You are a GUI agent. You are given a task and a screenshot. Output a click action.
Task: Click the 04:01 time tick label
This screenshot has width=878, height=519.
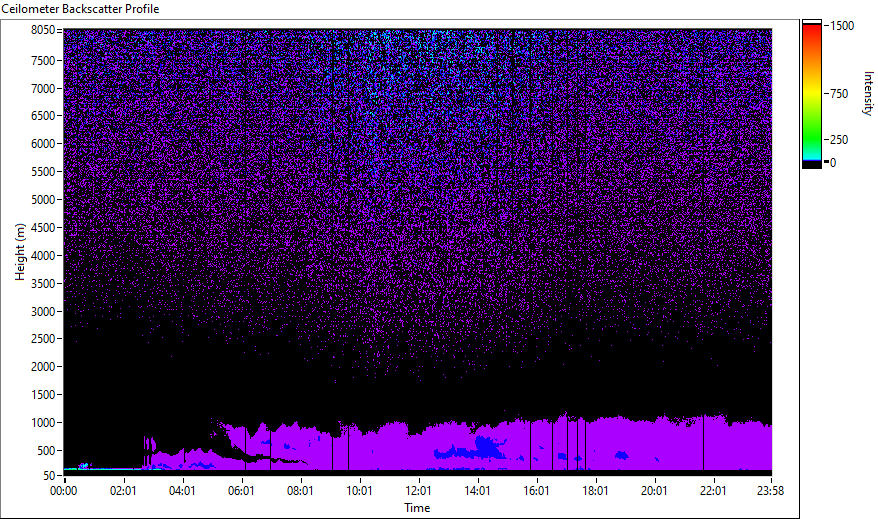coord(182,491)
